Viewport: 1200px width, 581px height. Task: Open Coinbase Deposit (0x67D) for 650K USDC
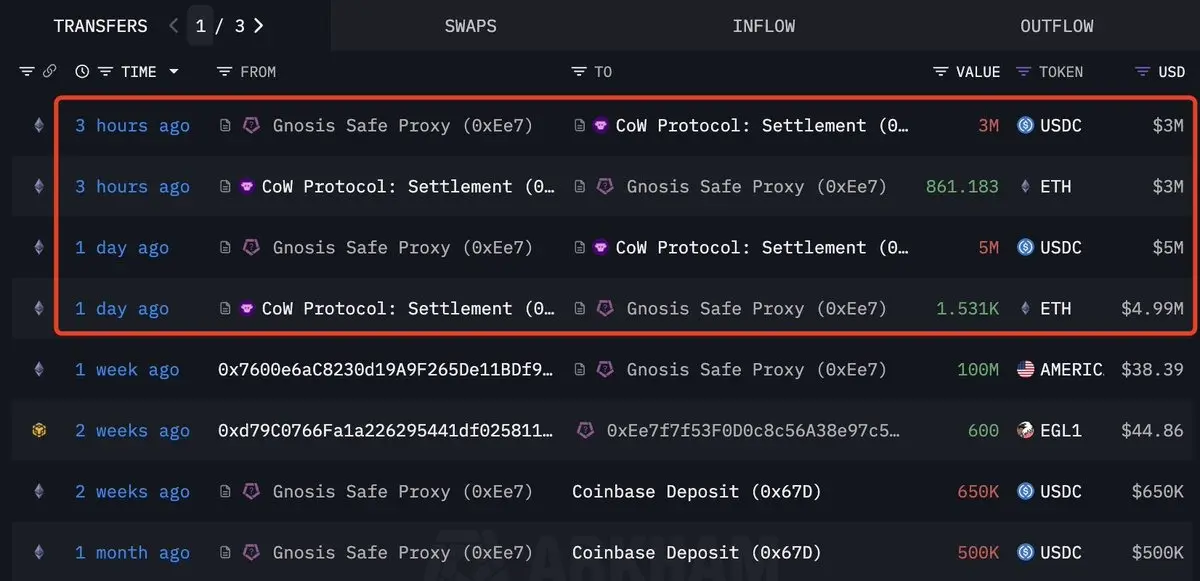coord(696,492)
